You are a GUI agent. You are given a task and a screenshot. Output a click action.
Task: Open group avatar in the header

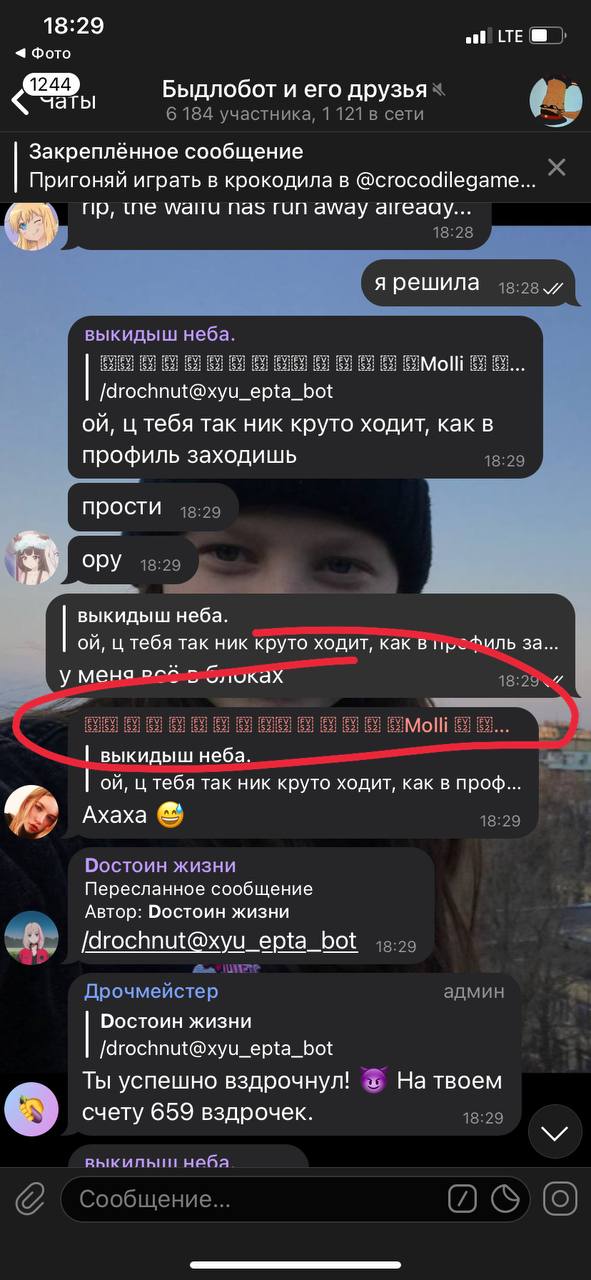coord(555,100)
